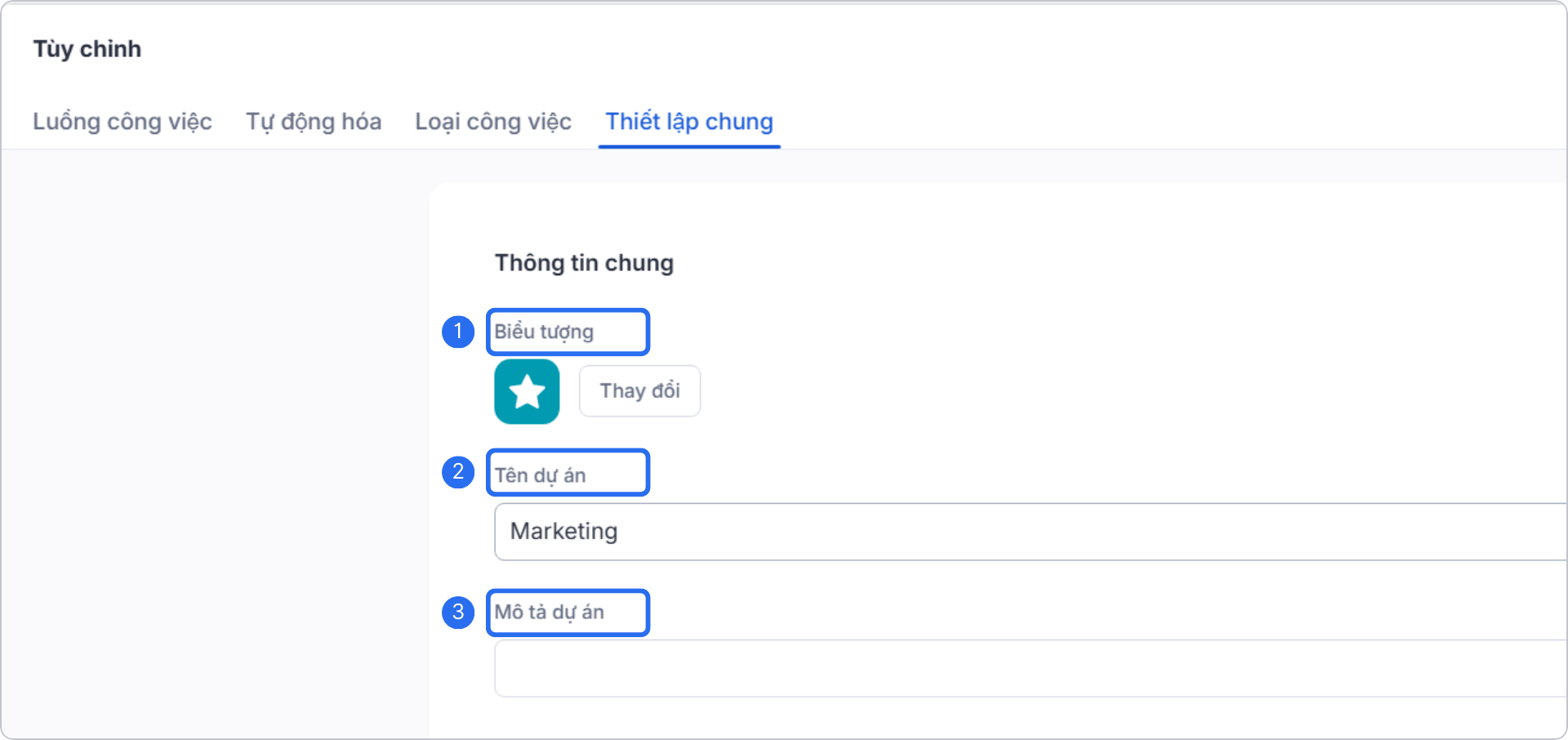
Task: Click the Tên dự án label
Action: click(568, 472)
